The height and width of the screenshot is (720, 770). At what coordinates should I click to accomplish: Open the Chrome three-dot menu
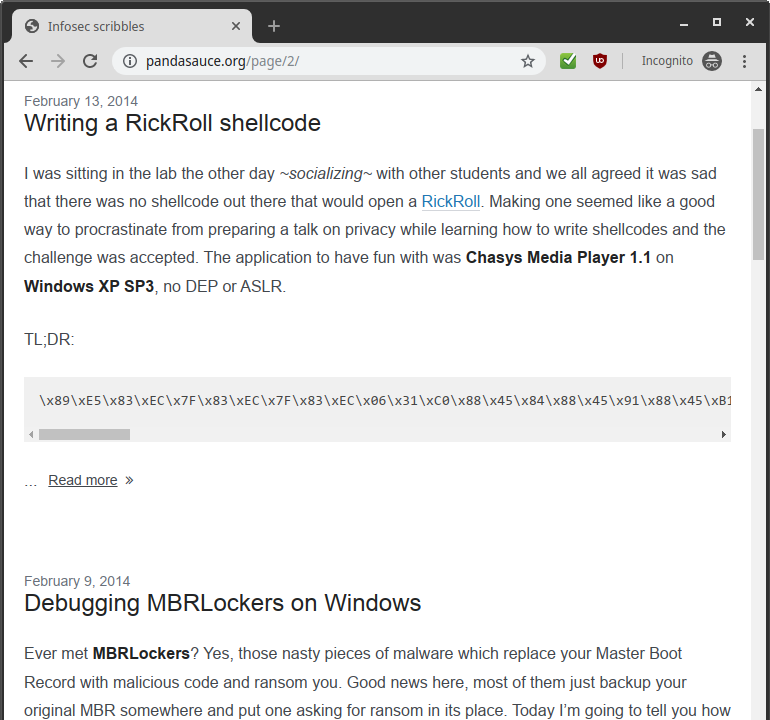745,61
